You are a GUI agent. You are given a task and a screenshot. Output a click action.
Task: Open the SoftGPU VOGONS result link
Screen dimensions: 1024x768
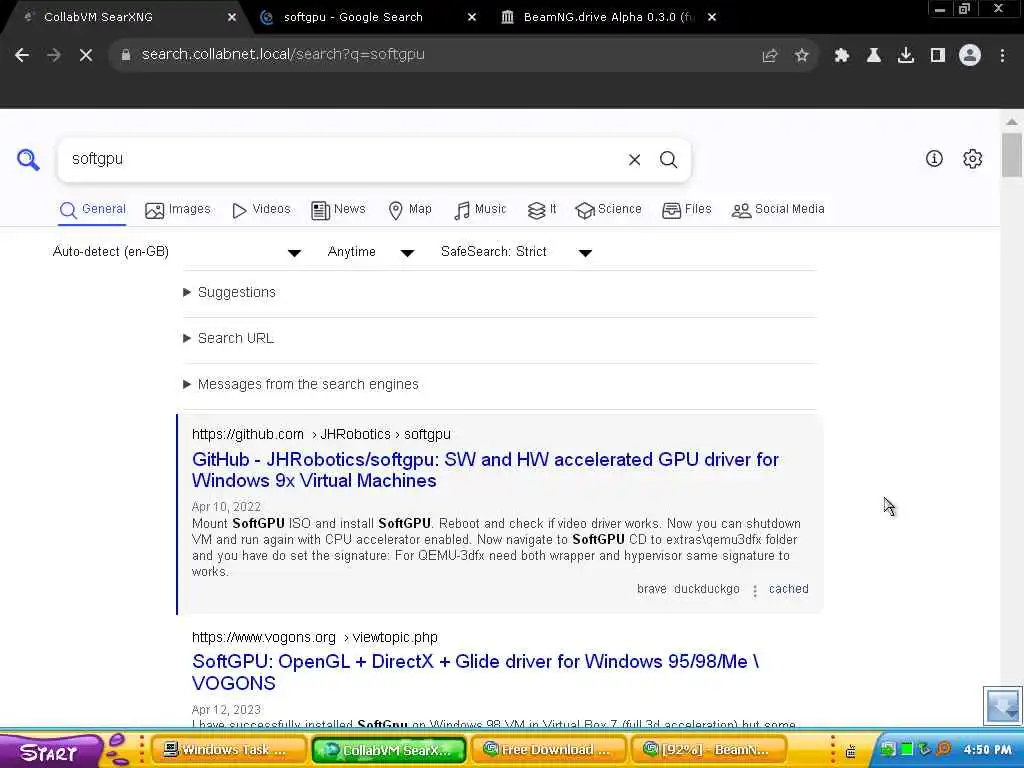475,672
